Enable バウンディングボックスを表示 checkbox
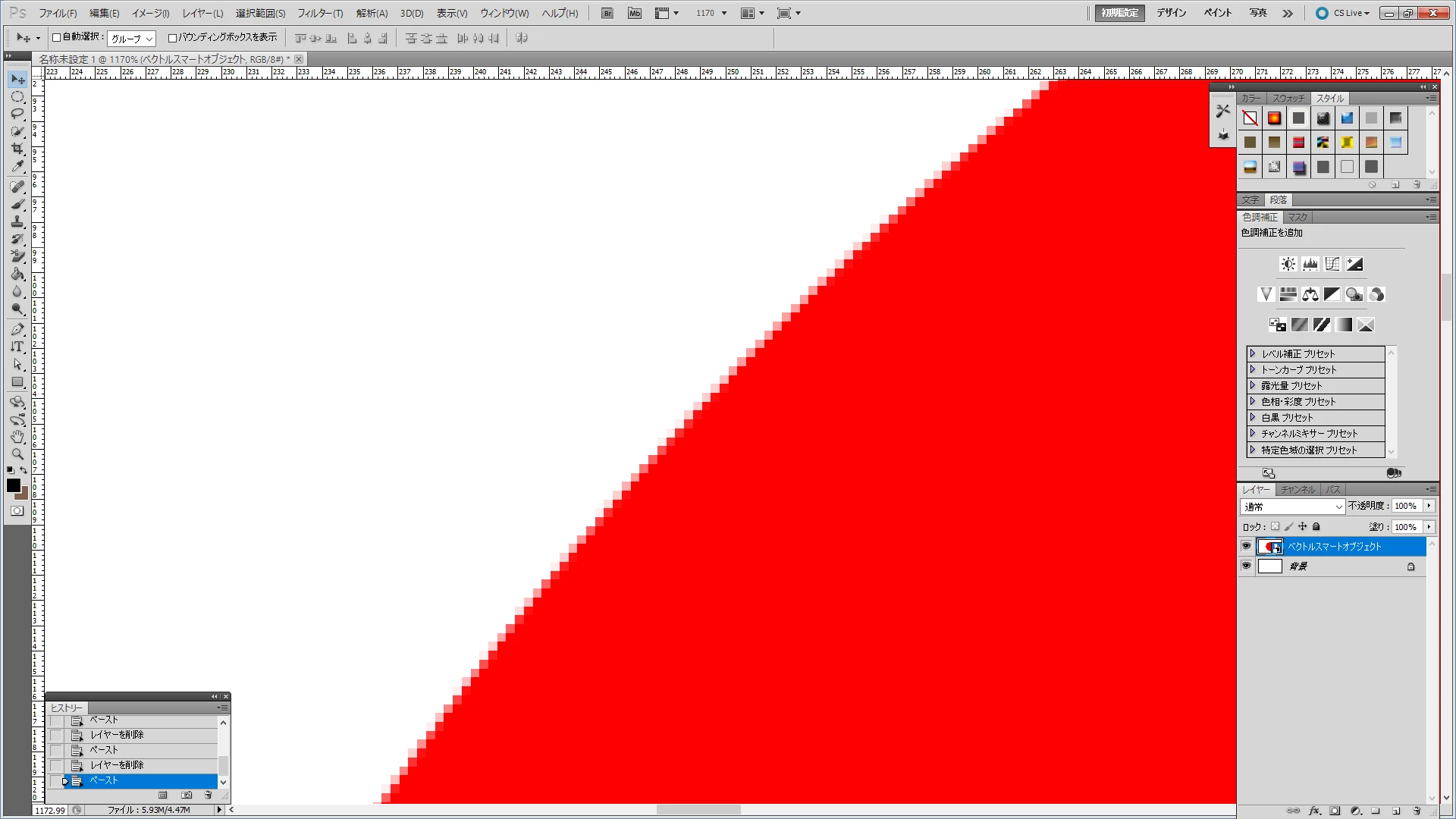Screen dimensions: 1456x819 172,37
